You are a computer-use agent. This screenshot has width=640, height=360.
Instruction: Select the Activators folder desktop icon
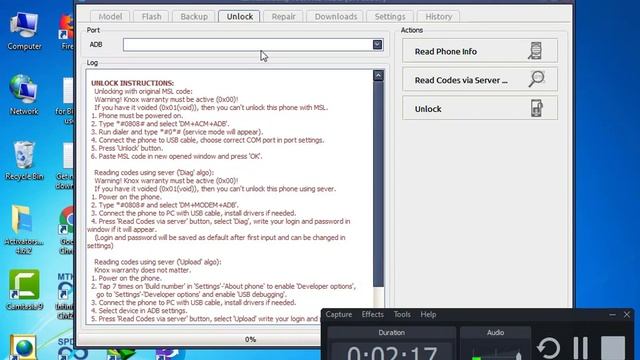coord(24,229)
